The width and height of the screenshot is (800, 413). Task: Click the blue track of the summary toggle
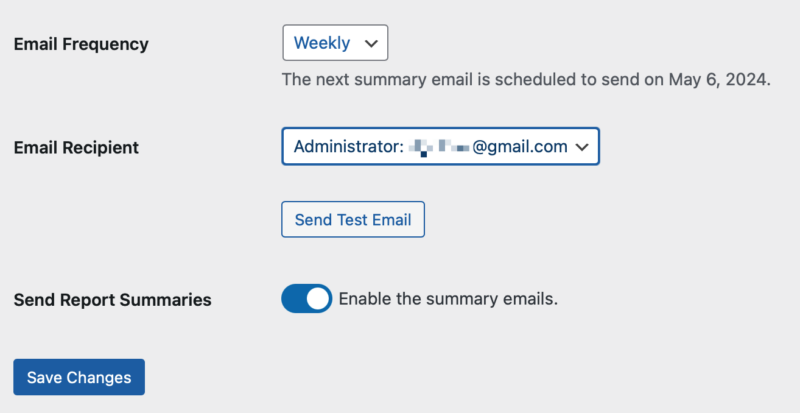293,298
